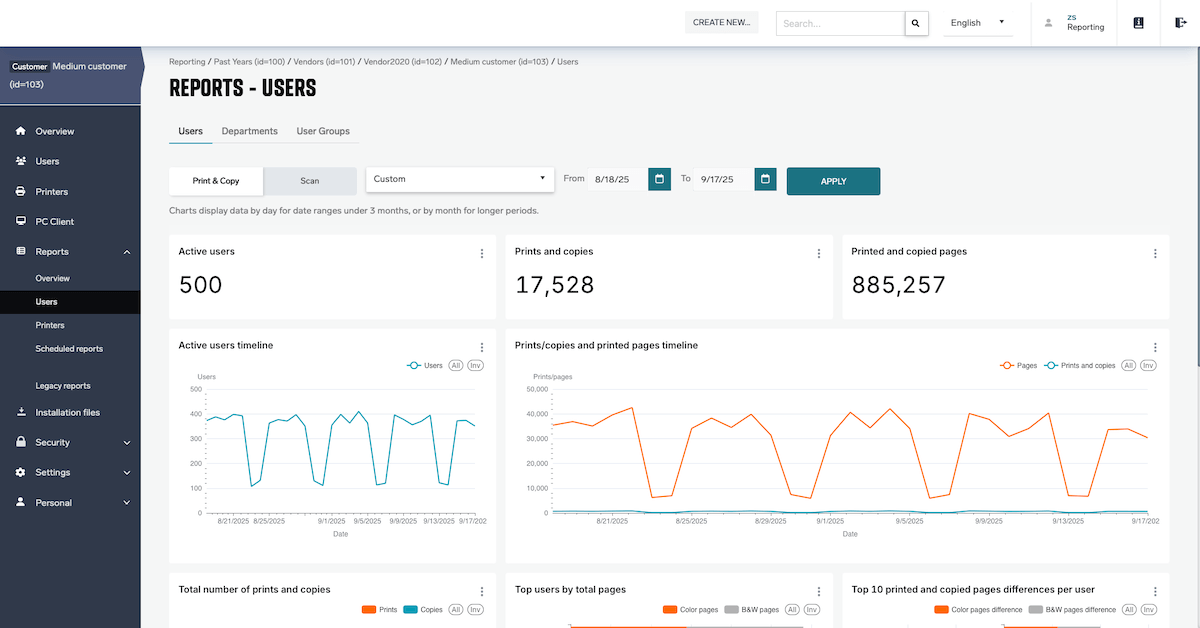Toggle Inv on the Active users timeline legend
Screen dimensions: 1200x628
475,365
